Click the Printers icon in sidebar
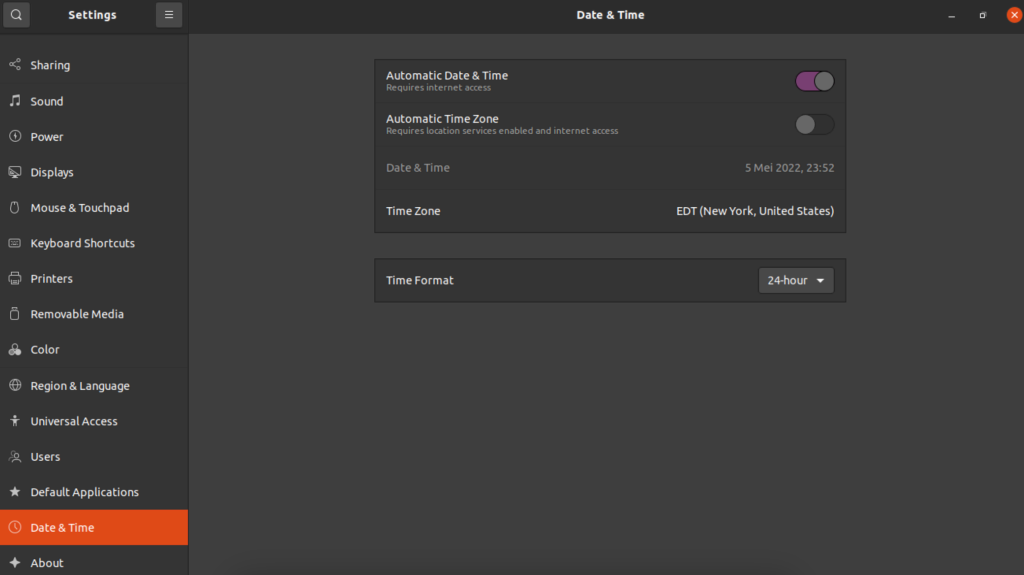 pos(15,279)
